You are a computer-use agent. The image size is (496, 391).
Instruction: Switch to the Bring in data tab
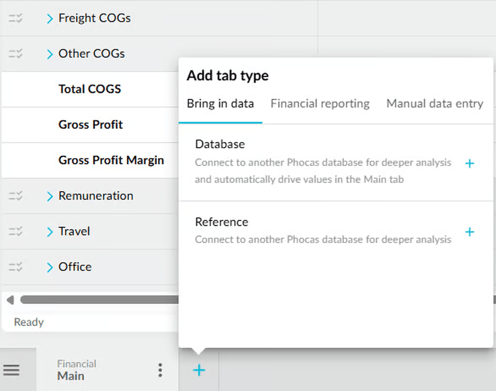(220, 104)
